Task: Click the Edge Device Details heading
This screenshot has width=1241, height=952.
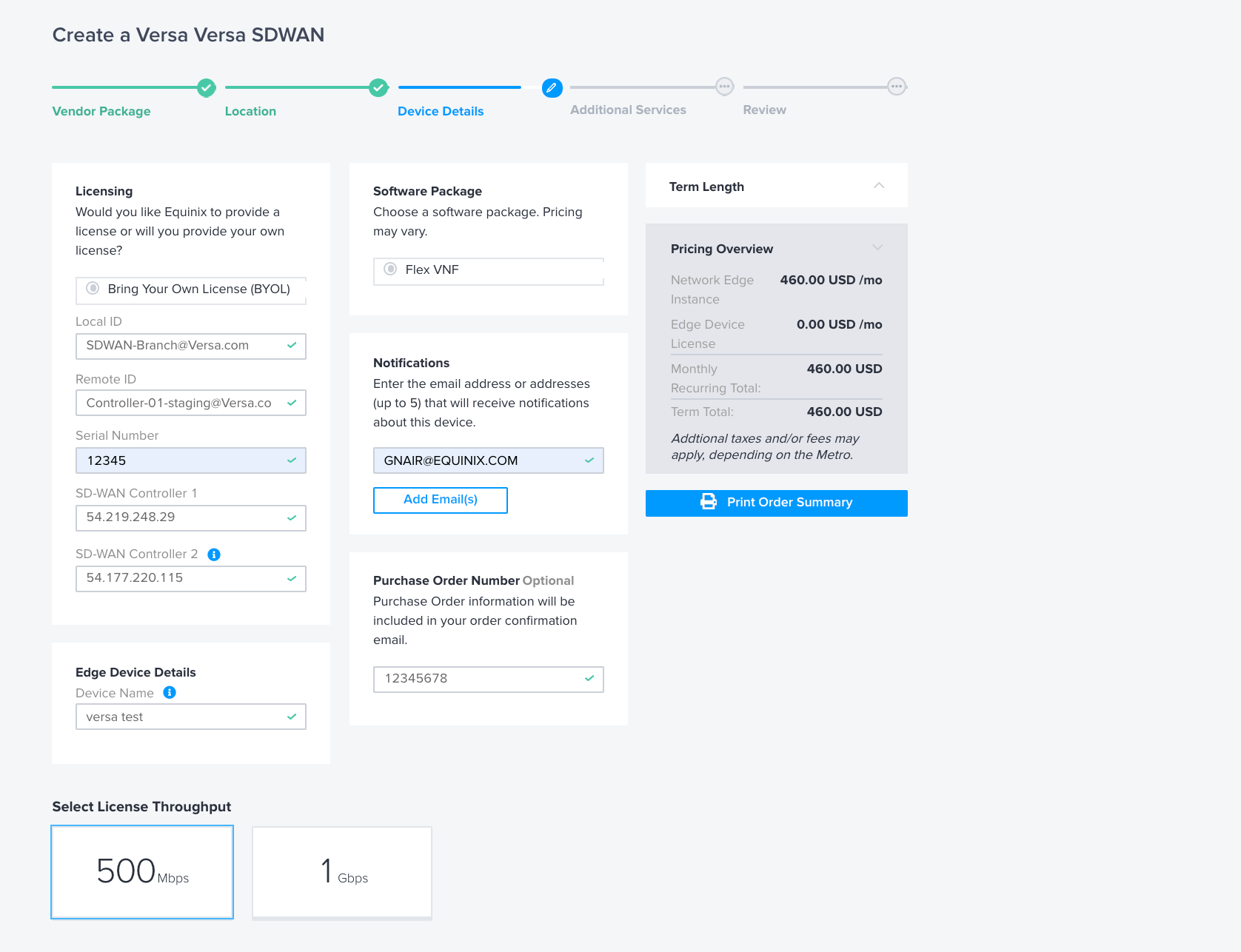Action: (x=136, y=672)
